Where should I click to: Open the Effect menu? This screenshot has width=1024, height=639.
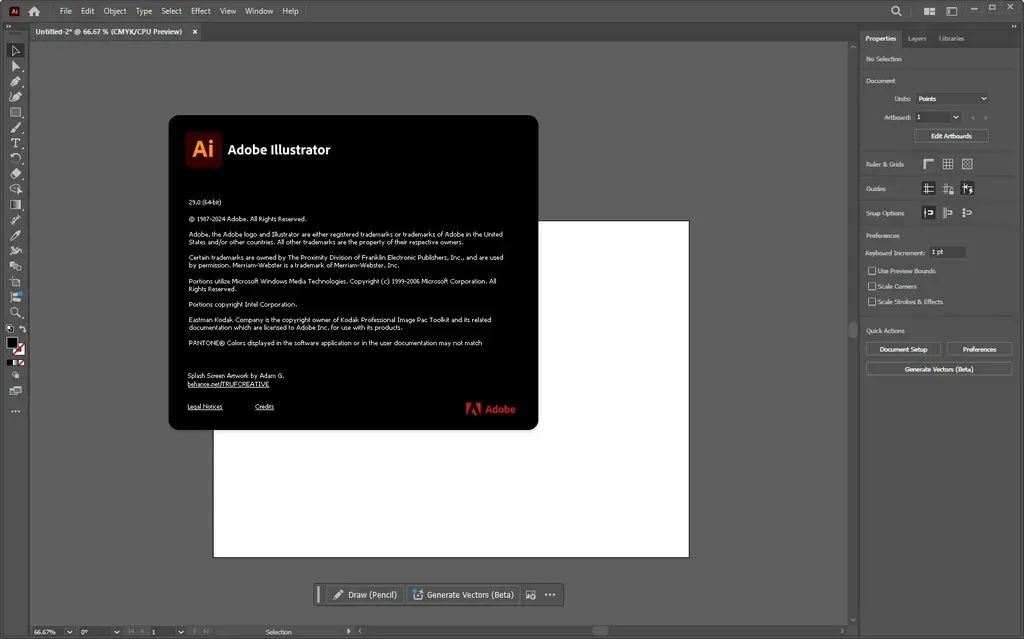point(200,11)
